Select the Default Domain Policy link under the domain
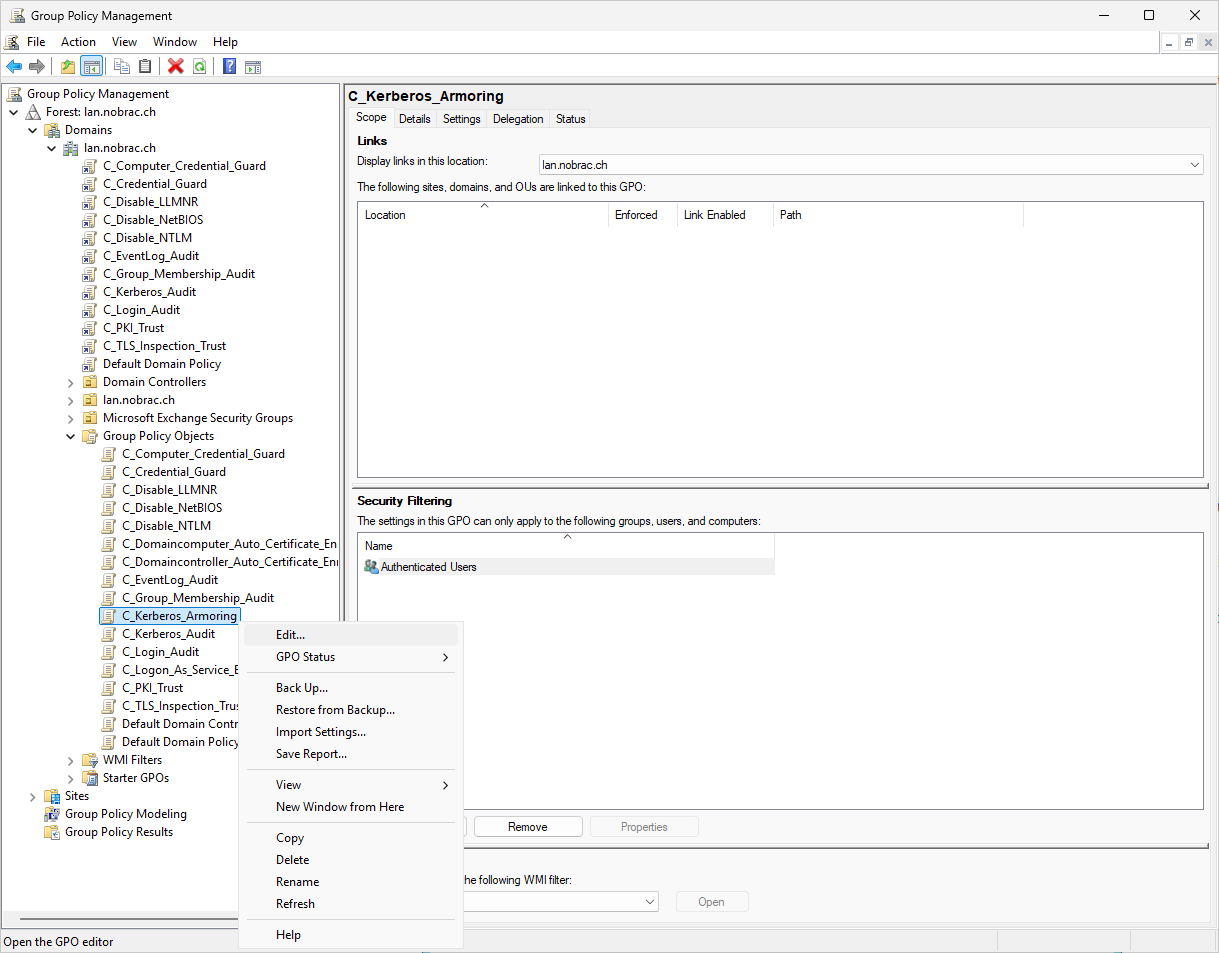 pyautogui.click(x=162, y=364)
